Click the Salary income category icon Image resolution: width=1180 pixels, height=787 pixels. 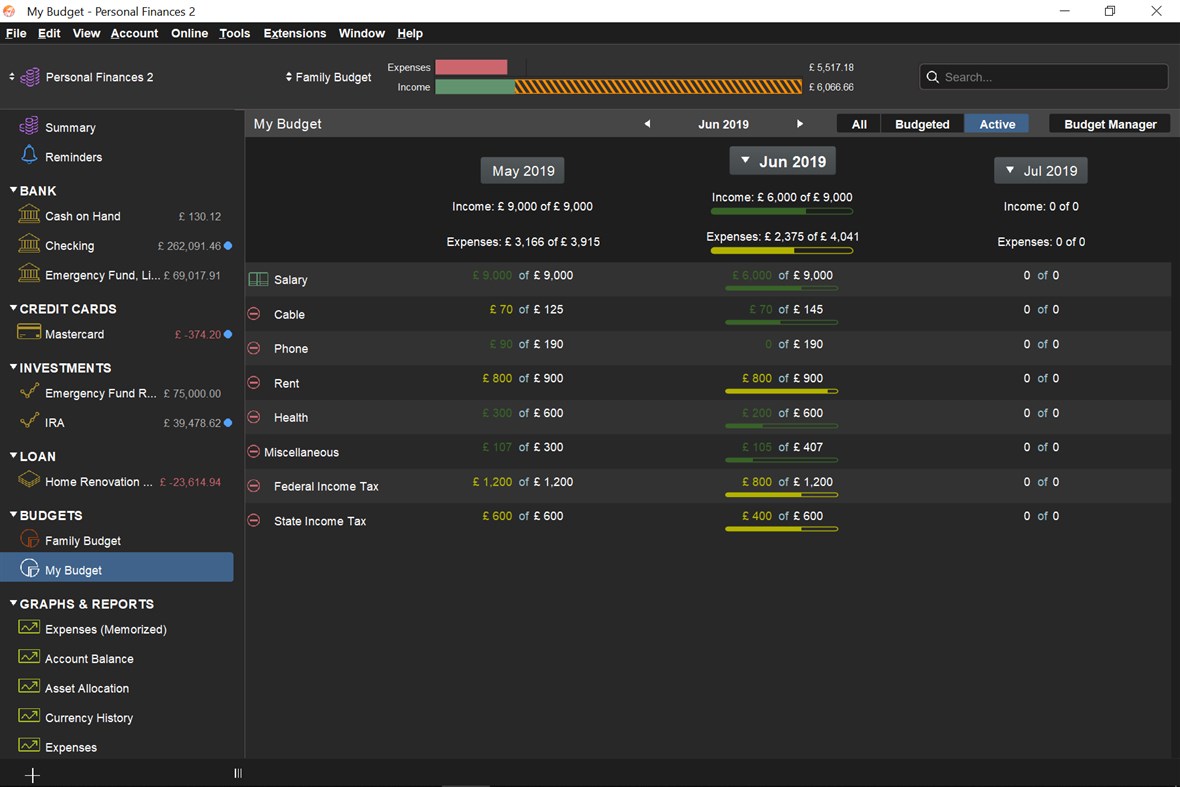point(258,279)
